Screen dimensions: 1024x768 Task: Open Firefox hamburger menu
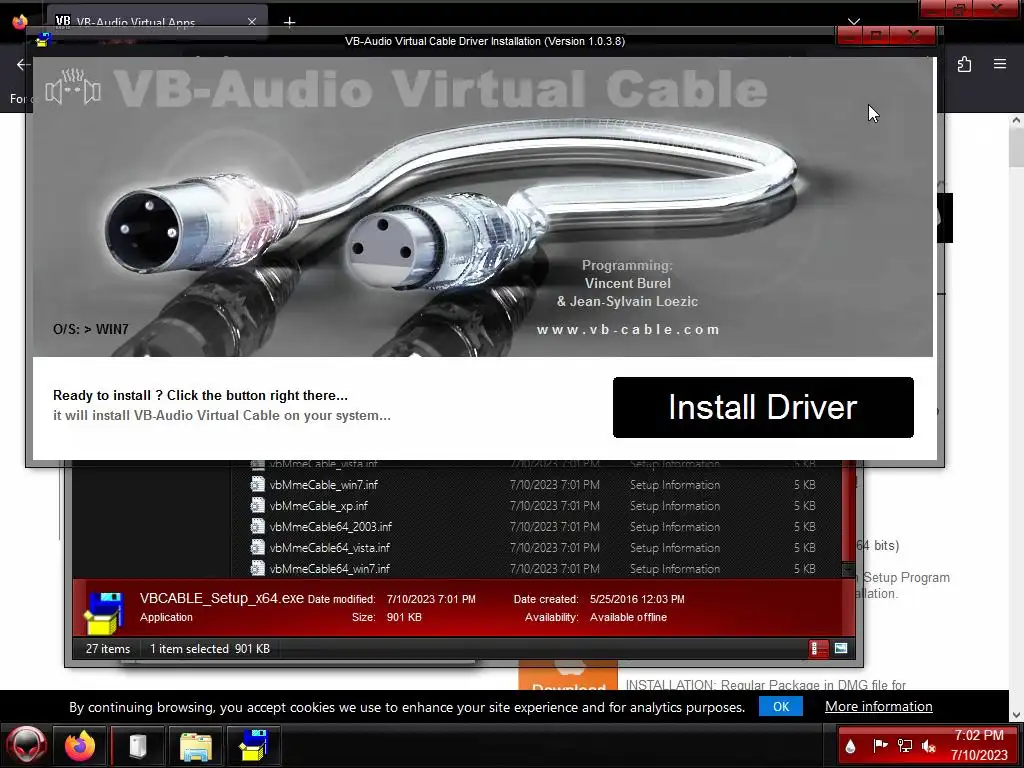(1000, 64)
